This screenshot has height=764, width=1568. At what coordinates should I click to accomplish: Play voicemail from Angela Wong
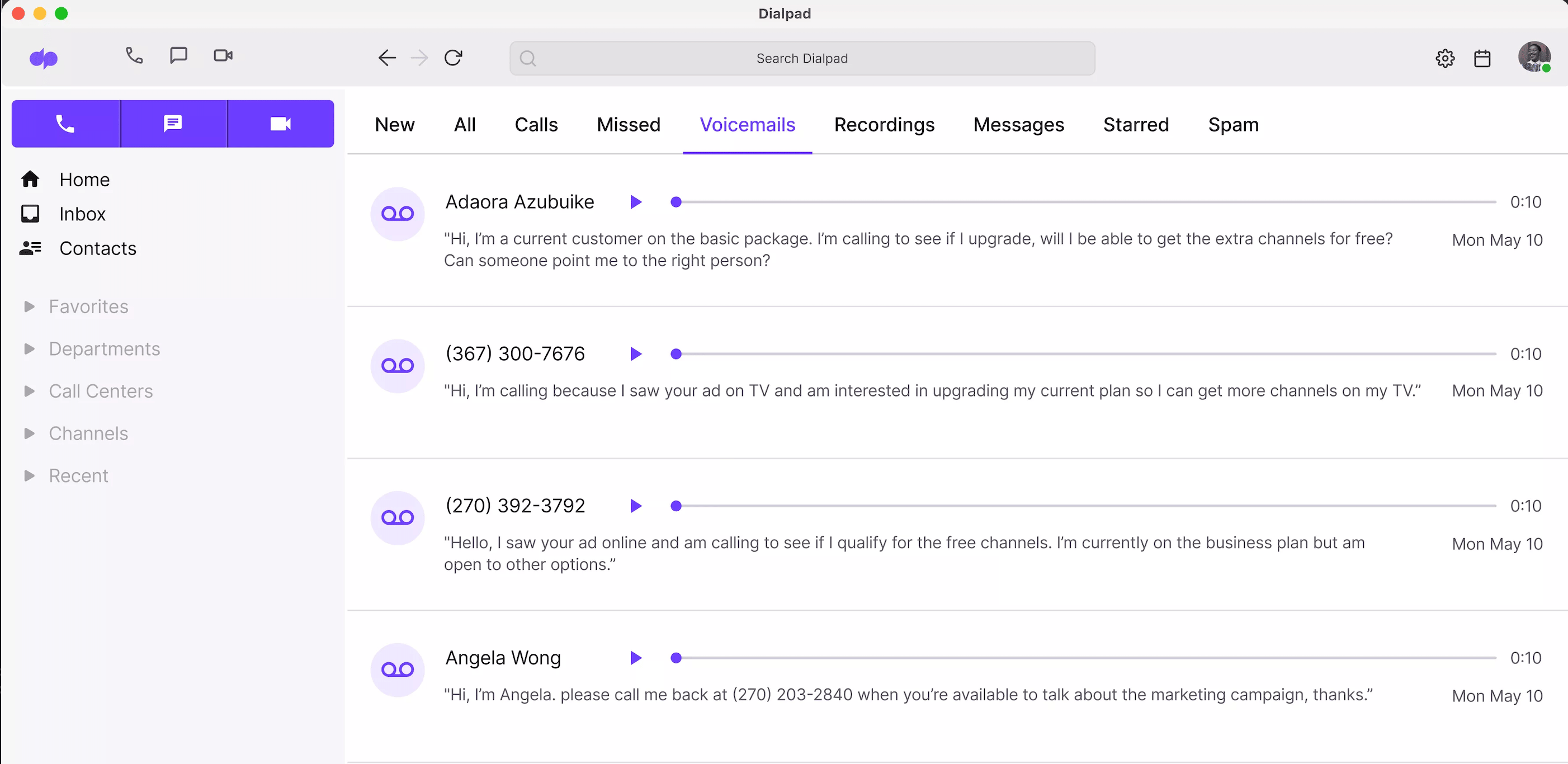(x=636, y=657)
